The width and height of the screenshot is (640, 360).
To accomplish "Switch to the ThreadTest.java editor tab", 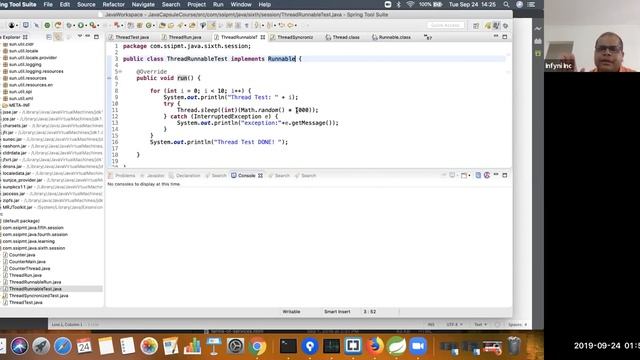I will coord(132,37).
